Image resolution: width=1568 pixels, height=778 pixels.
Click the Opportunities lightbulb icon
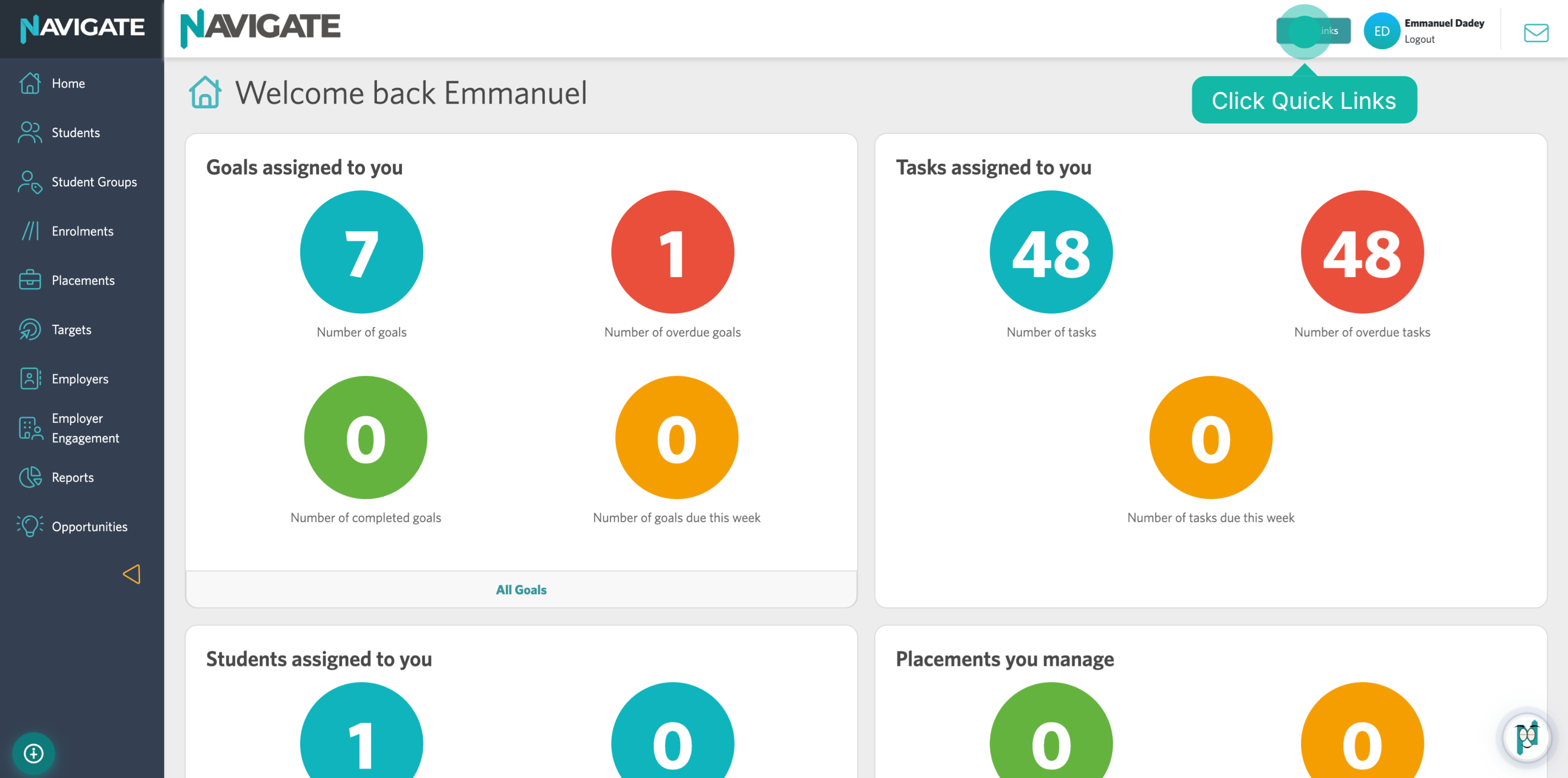[30, 527]
